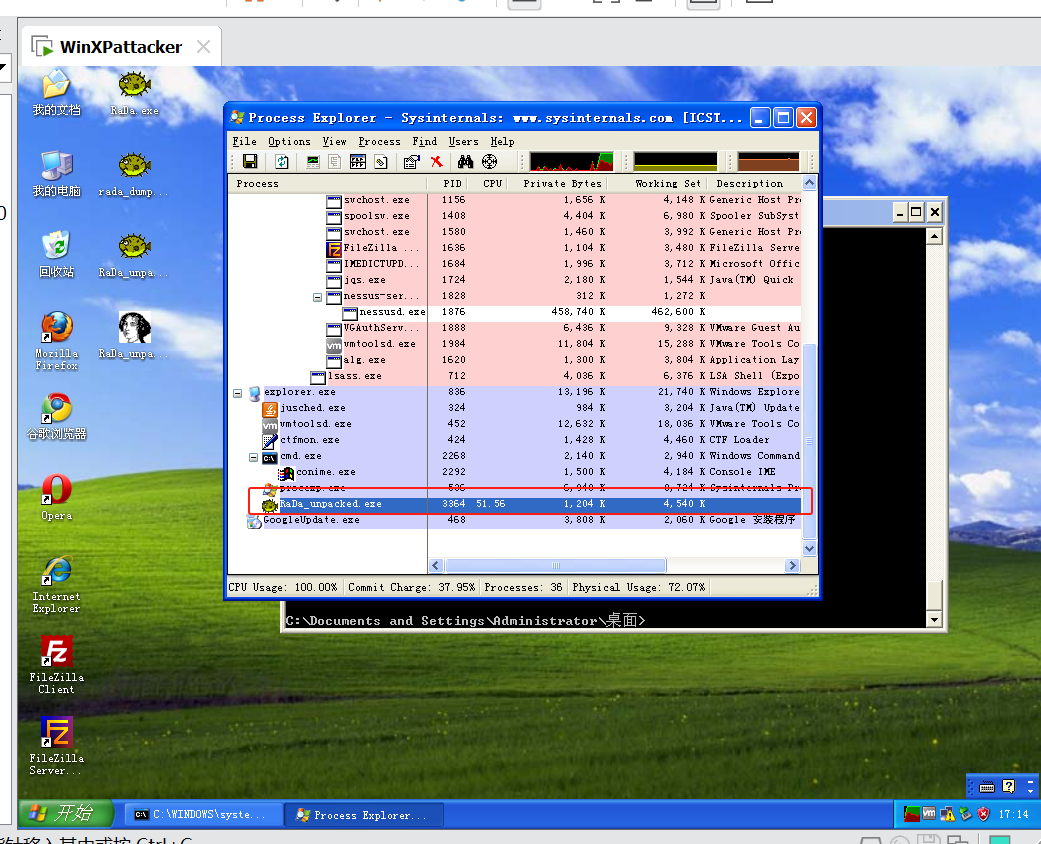Screen dimensions: 1041x844
Task: Select the pufferfish RaDa_unpa desktop icon
Action: (x=133, y=256)
